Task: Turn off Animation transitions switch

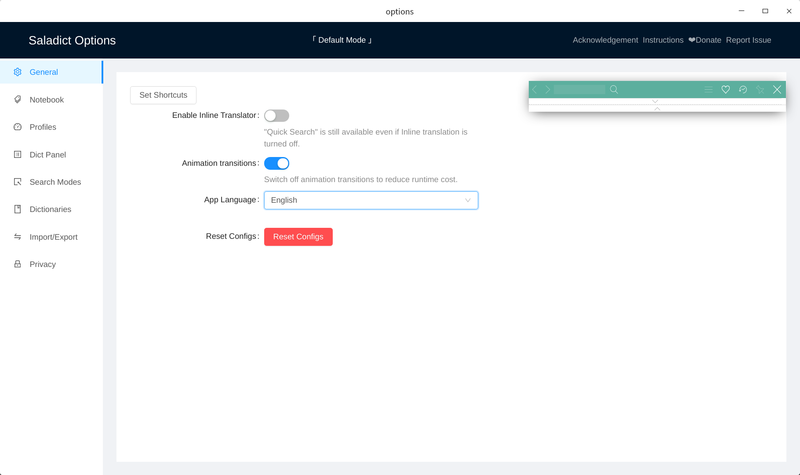Action: click(x=276, y=163)
